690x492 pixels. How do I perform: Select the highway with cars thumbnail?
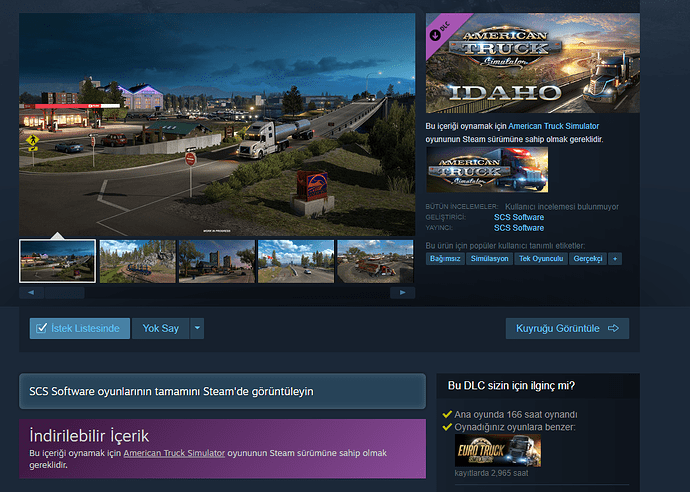click(296, 261)
